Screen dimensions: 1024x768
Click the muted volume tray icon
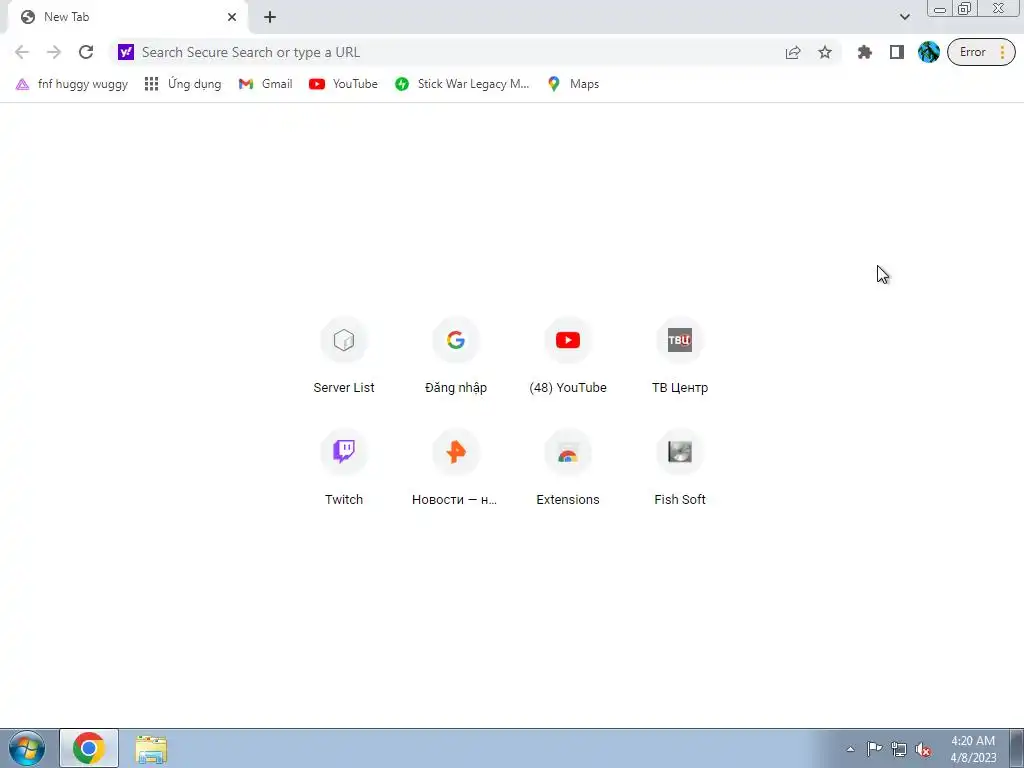(x=923, y=749)
